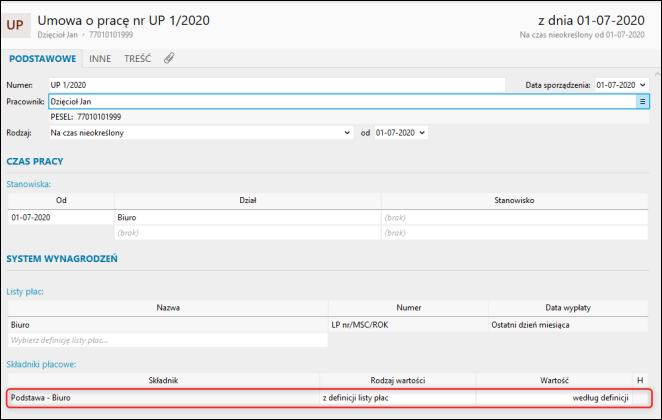Expand the Data sporządzenia date dropdown

(x=642, y=85)
